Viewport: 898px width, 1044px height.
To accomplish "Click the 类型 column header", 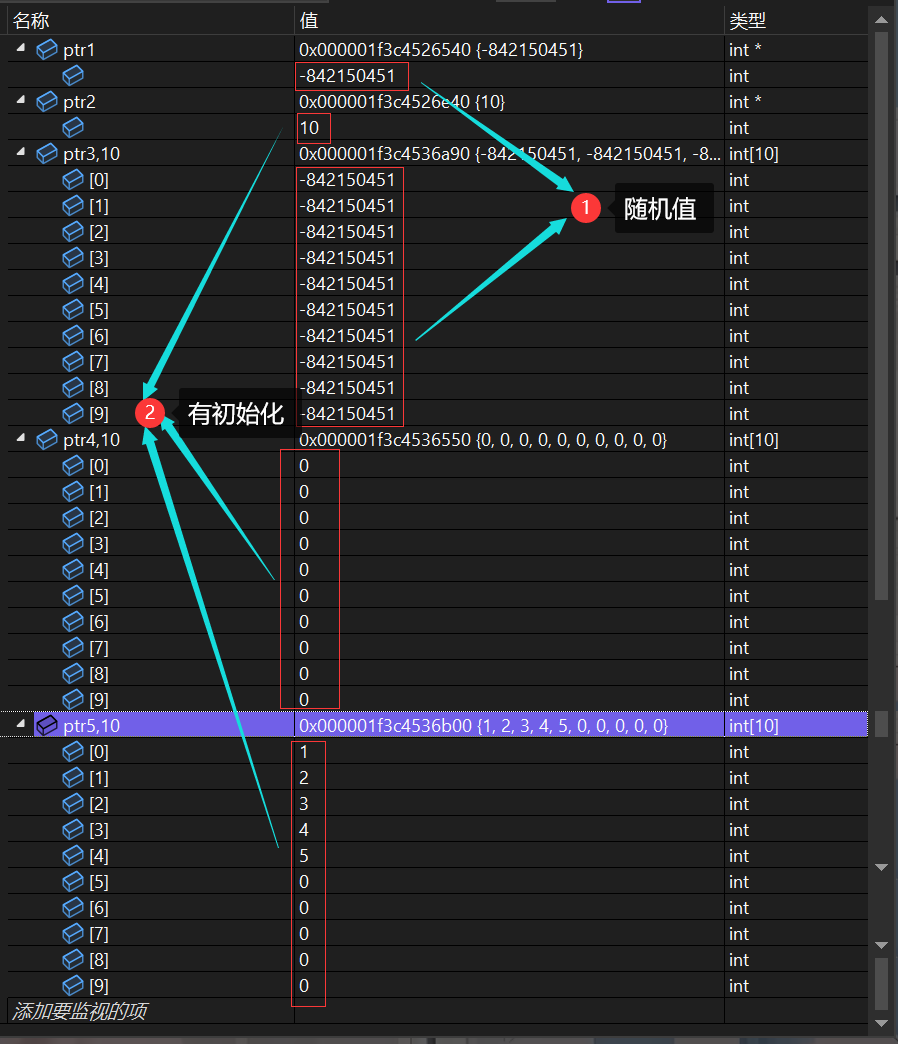I will 795,21.
